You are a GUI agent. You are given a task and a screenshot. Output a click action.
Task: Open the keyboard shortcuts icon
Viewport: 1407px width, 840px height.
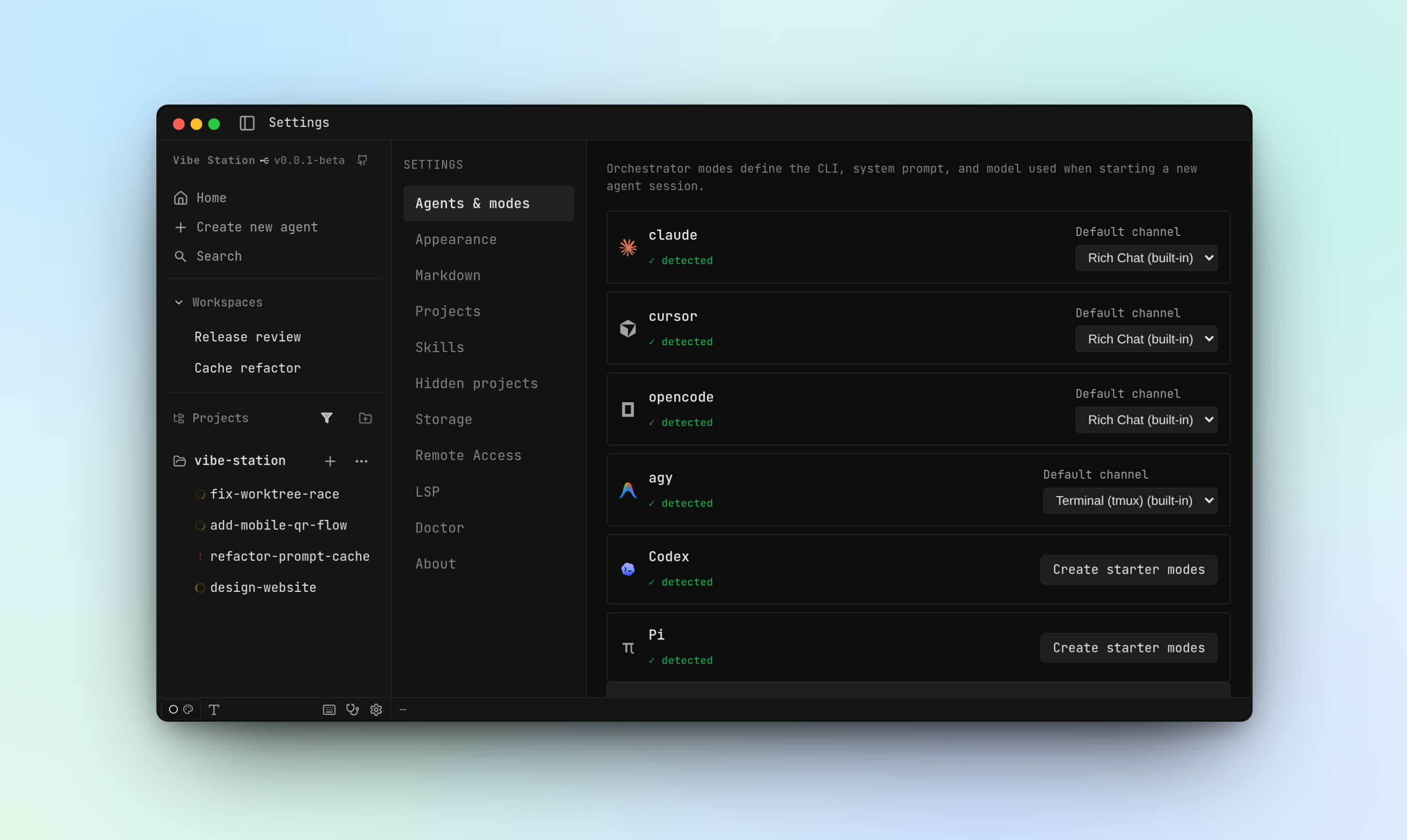click(x=329, y=710)
